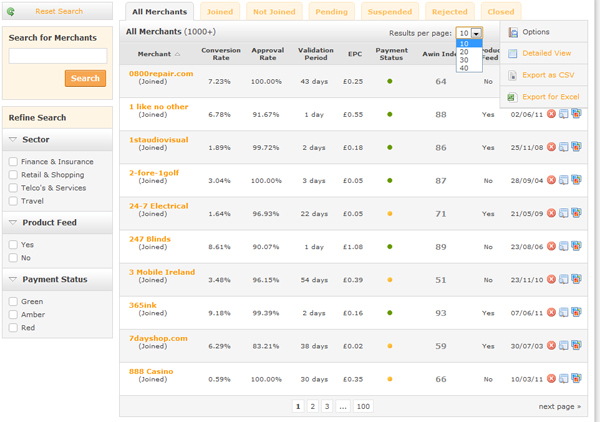Jump to page 100 of results

click(x=363, y=406)
